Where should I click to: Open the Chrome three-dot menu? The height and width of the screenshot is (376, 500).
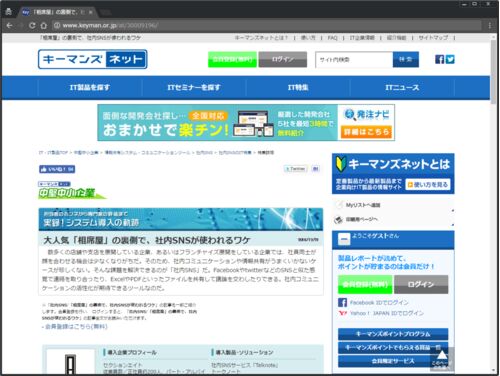490,25
